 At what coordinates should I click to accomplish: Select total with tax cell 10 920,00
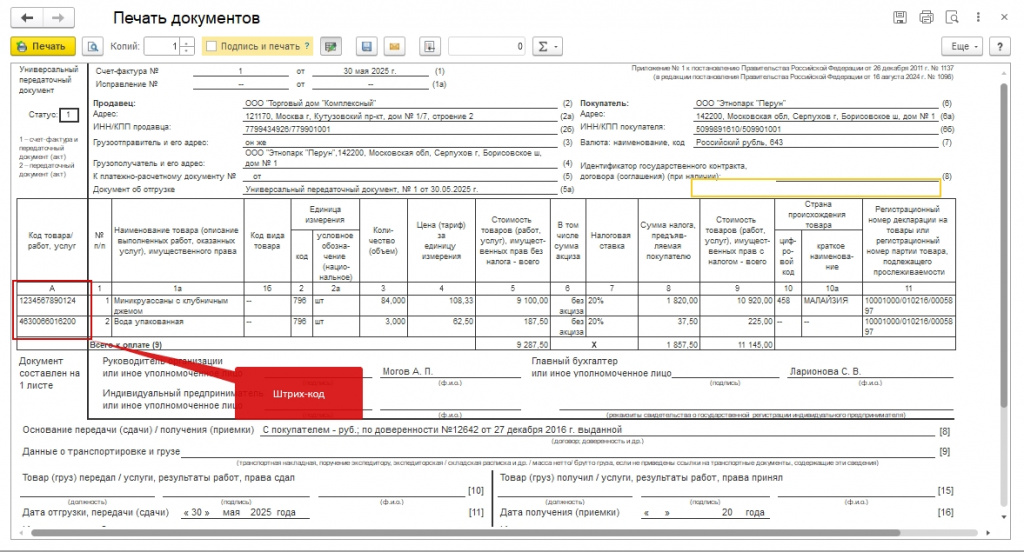coord(737,306)
